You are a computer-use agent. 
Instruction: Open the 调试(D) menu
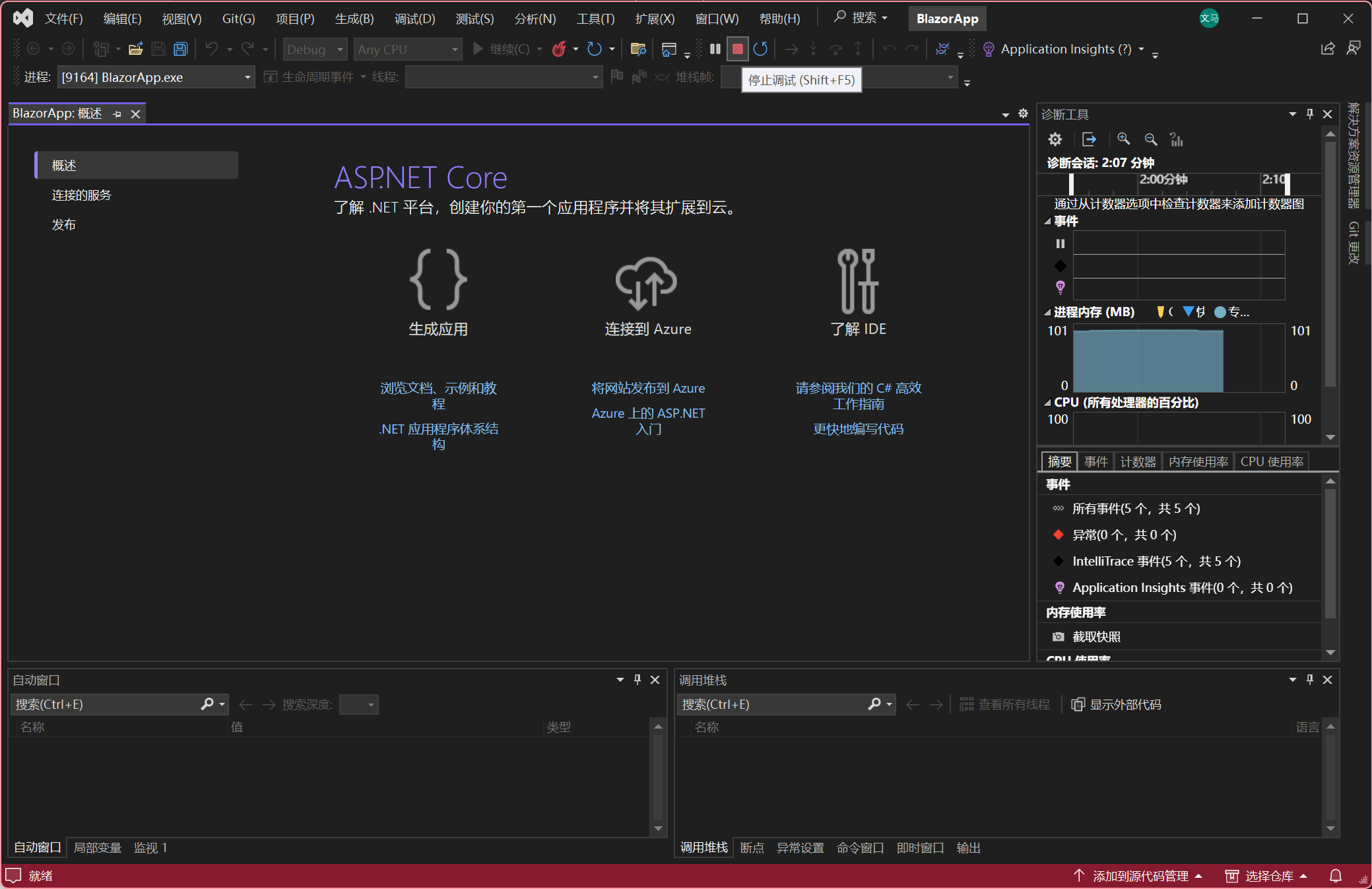(414, 18)
